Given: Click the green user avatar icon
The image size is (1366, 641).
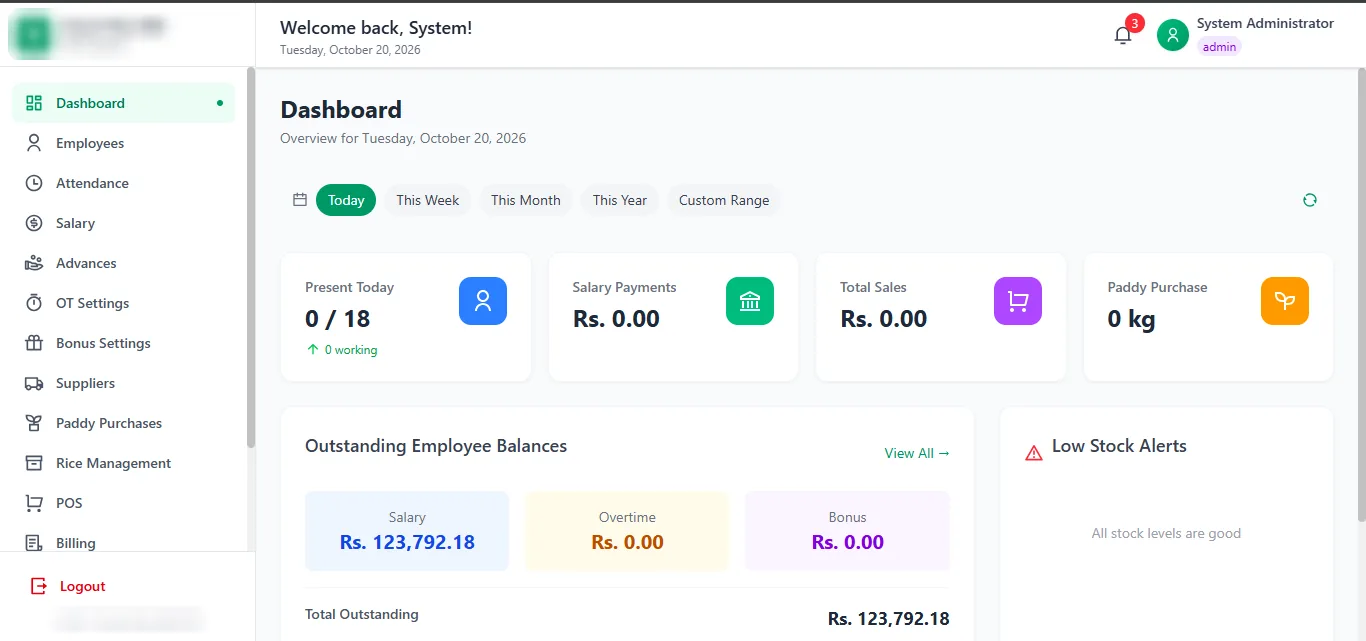Looking at the screenshot, I should [x=1173, y=35].
